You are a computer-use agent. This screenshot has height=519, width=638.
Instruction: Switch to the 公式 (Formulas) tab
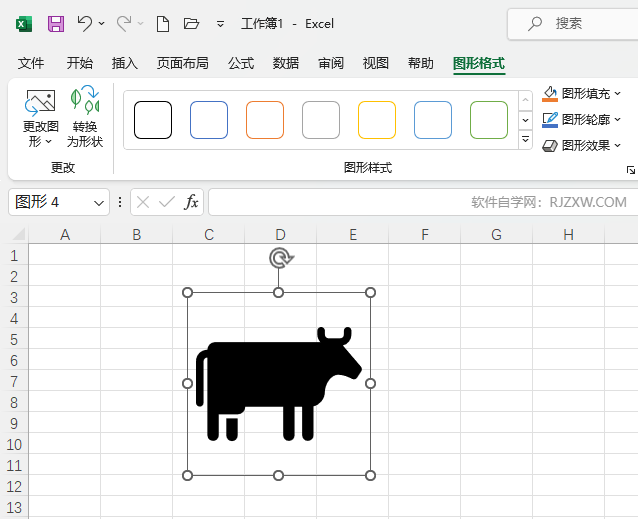pyautogui.click(x=241, y=63)
